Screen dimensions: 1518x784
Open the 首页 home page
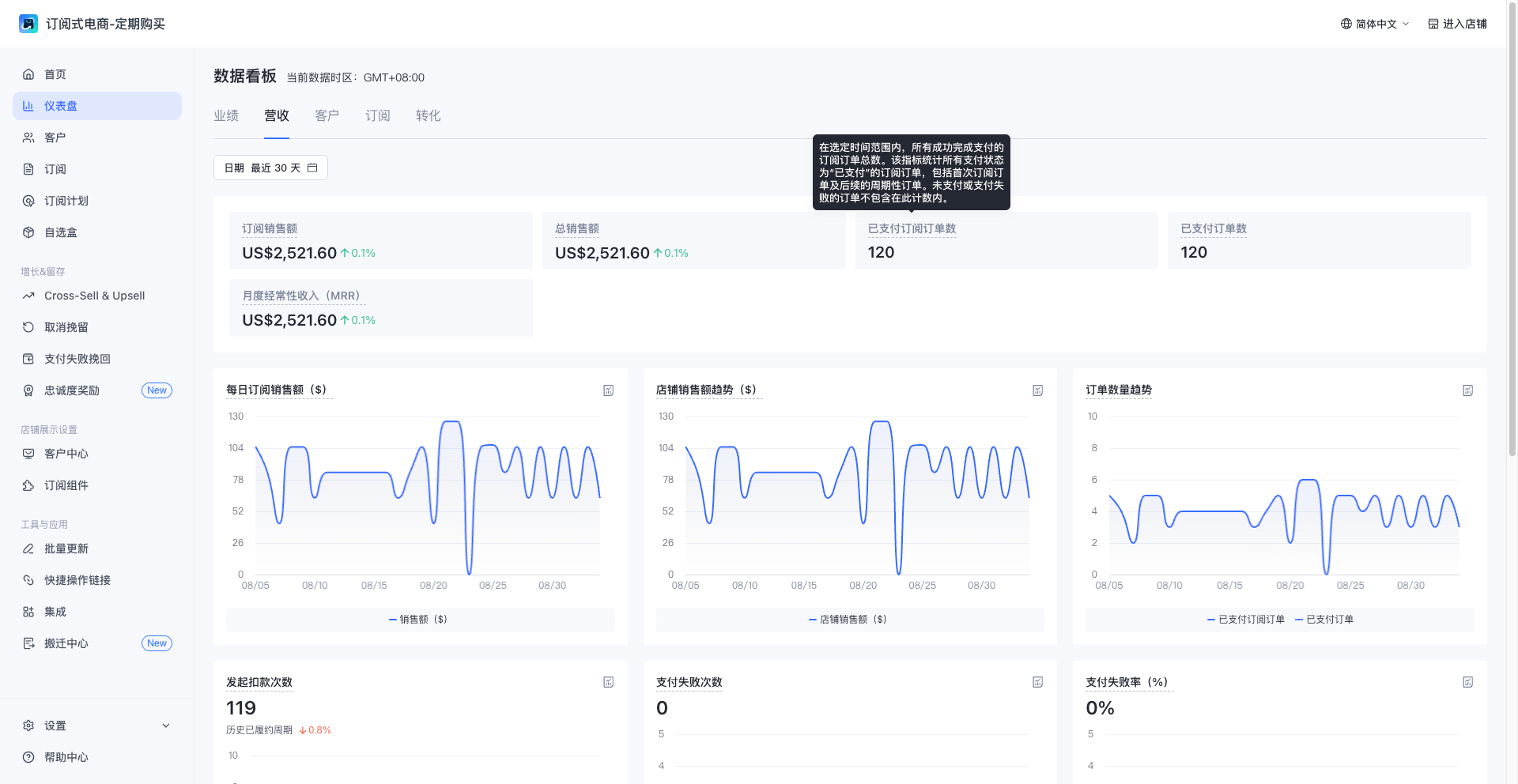97,74
